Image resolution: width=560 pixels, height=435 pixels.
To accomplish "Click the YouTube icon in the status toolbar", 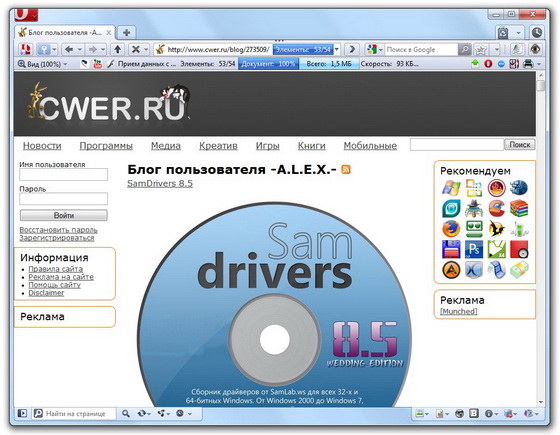I will (x=97, y=64).
